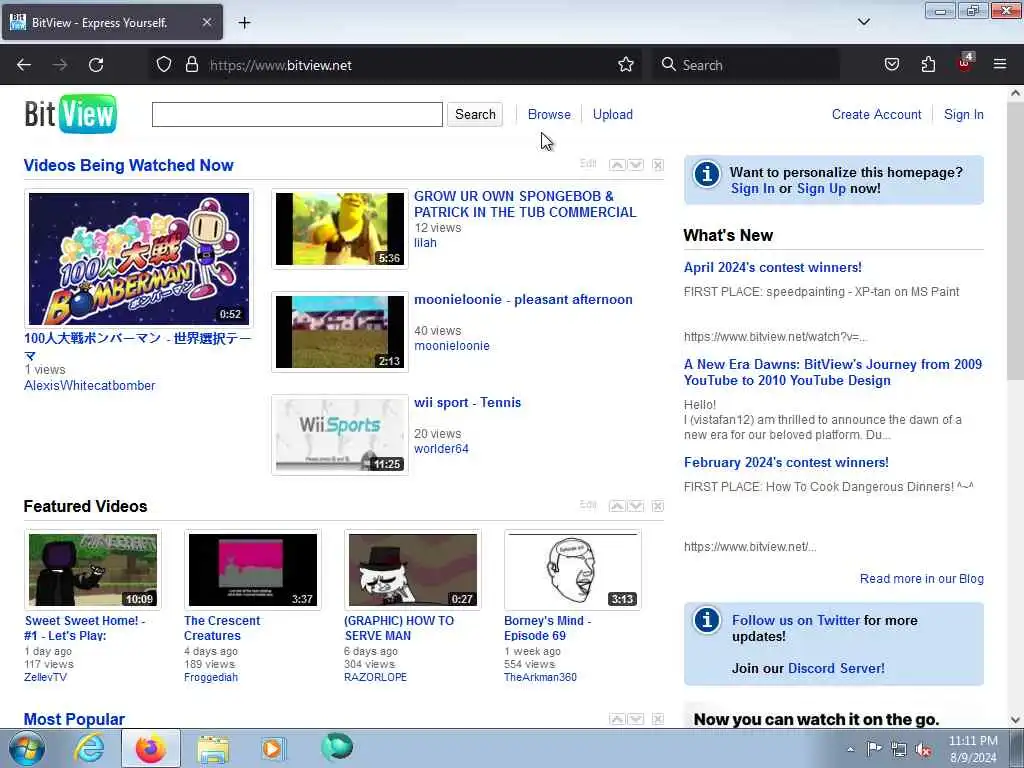Image resolution: width=1024 pixels, height=768 pixels.
Task: Open The Crescent Creatures video link
Action: [222, 628]
